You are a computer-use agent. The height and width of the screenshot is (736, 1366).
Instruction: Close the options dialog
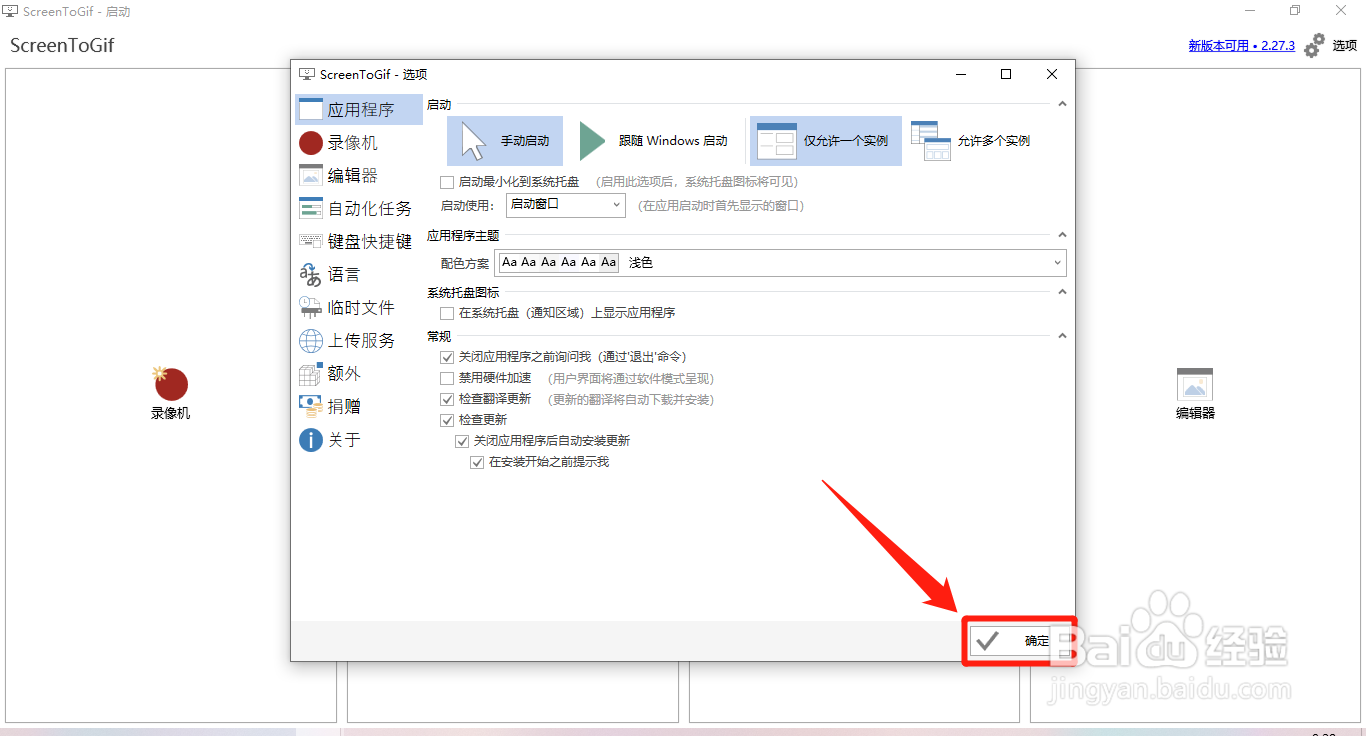pyautogui.click(x=1052, y=74)
